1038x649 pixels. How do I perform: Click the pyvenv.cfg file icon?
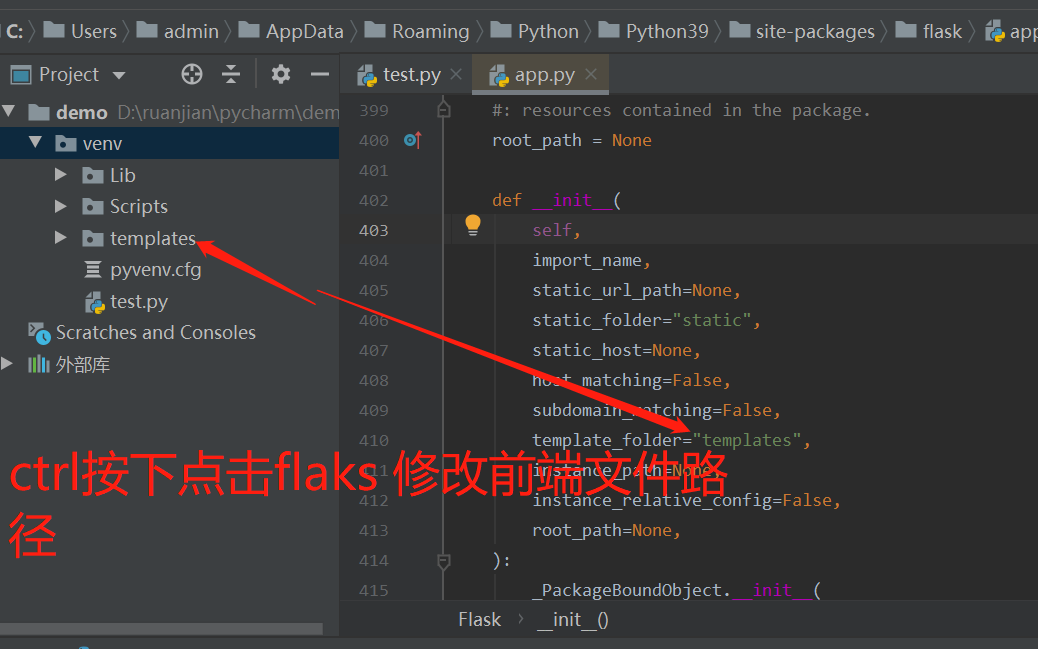tap(93, 270)
